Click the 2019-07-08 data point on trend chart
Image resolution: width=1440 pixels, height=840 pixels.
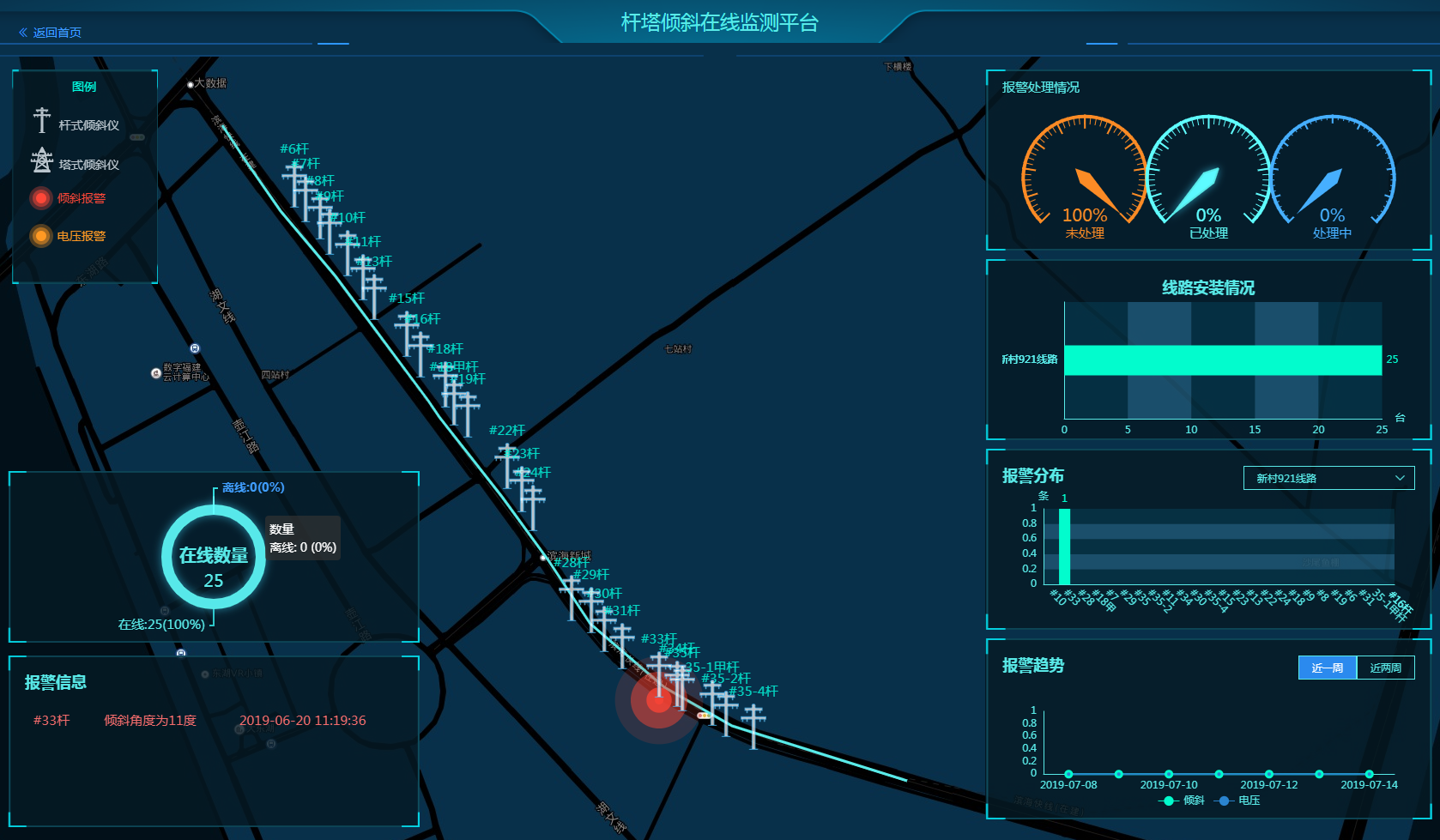point(1068,774)
